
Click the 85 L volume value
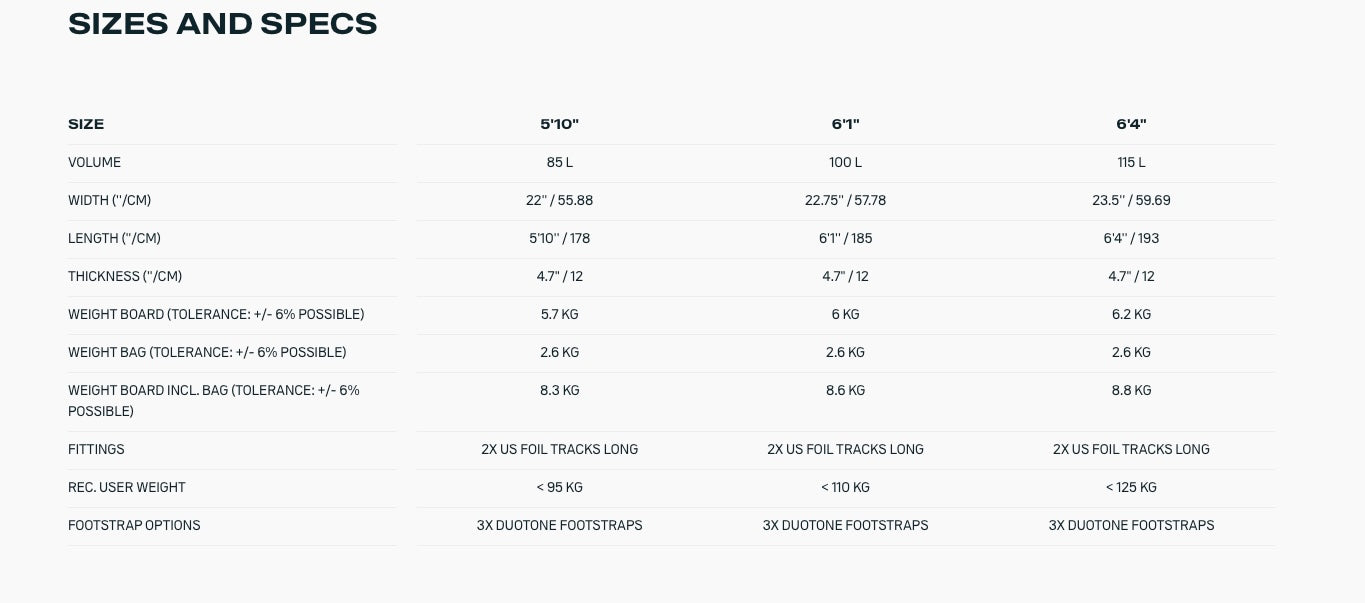[559, 162]
